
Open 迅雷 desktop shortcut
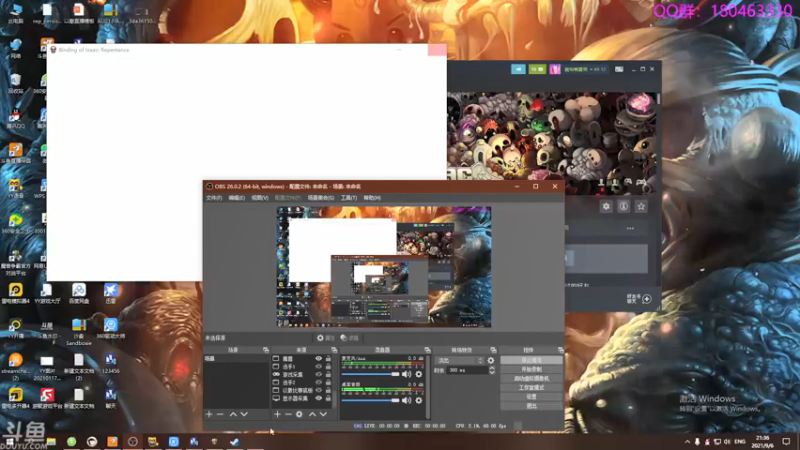click(111, 294)
